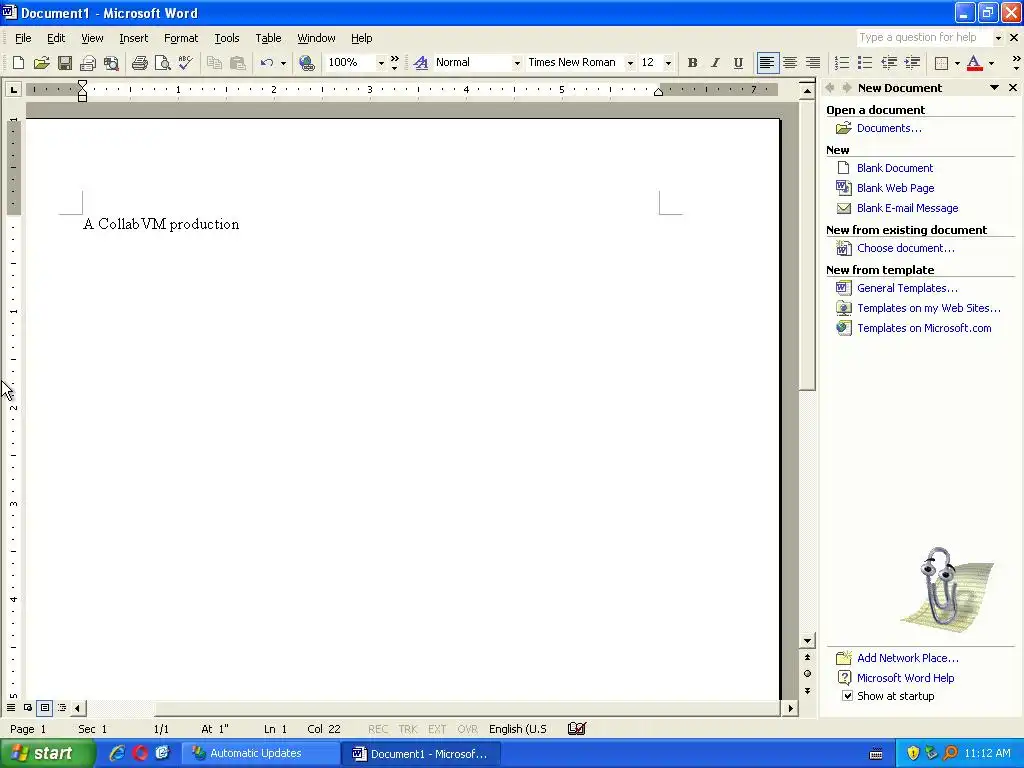Open the font size 12 dropdown
The image size is (1024, 768).
[667, 63]
